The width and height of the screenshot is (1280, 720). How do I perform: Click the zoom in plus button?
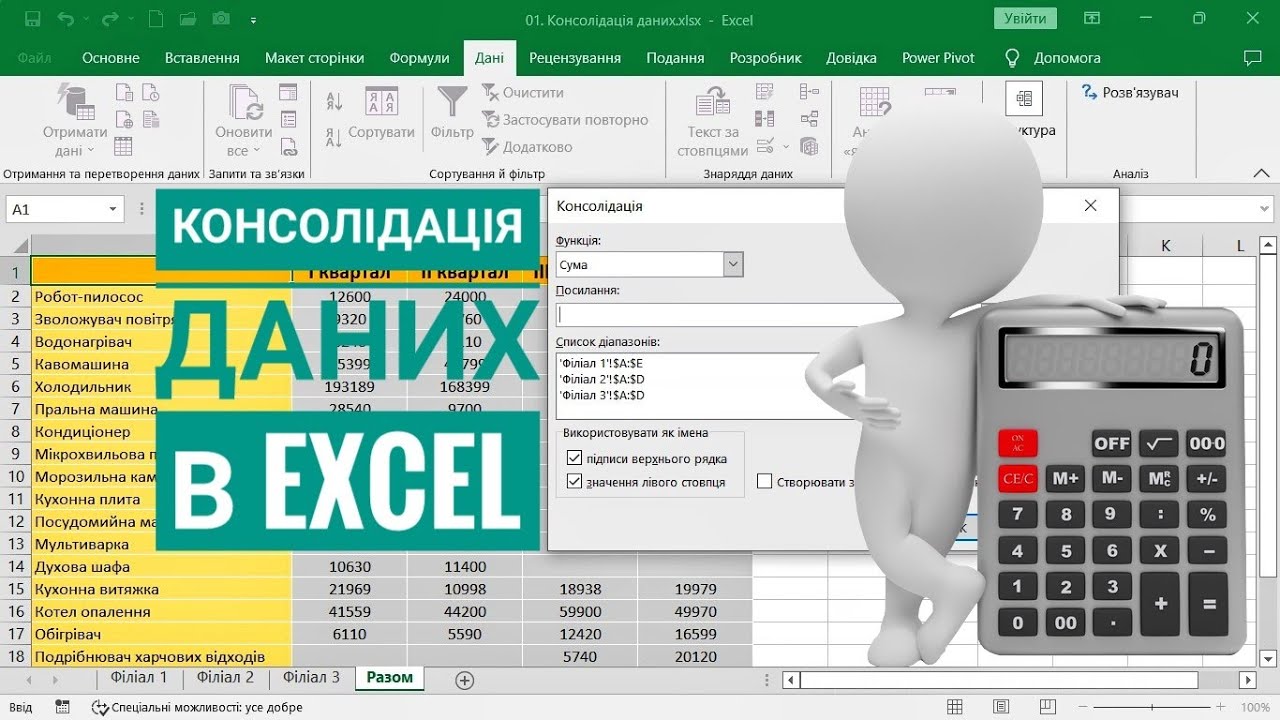[1220, 707]
